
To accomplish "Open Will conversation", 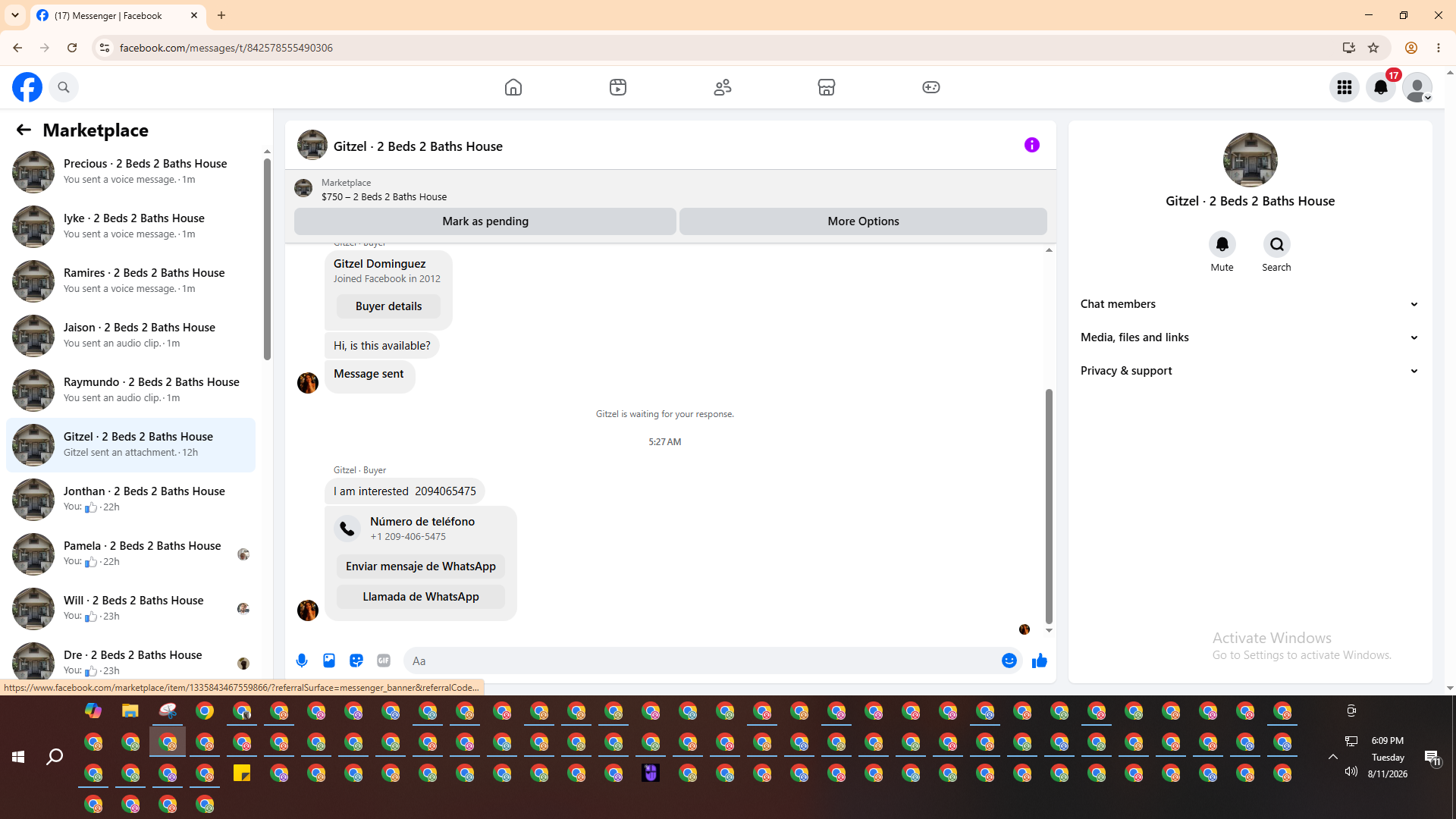I will pos(130,608).
